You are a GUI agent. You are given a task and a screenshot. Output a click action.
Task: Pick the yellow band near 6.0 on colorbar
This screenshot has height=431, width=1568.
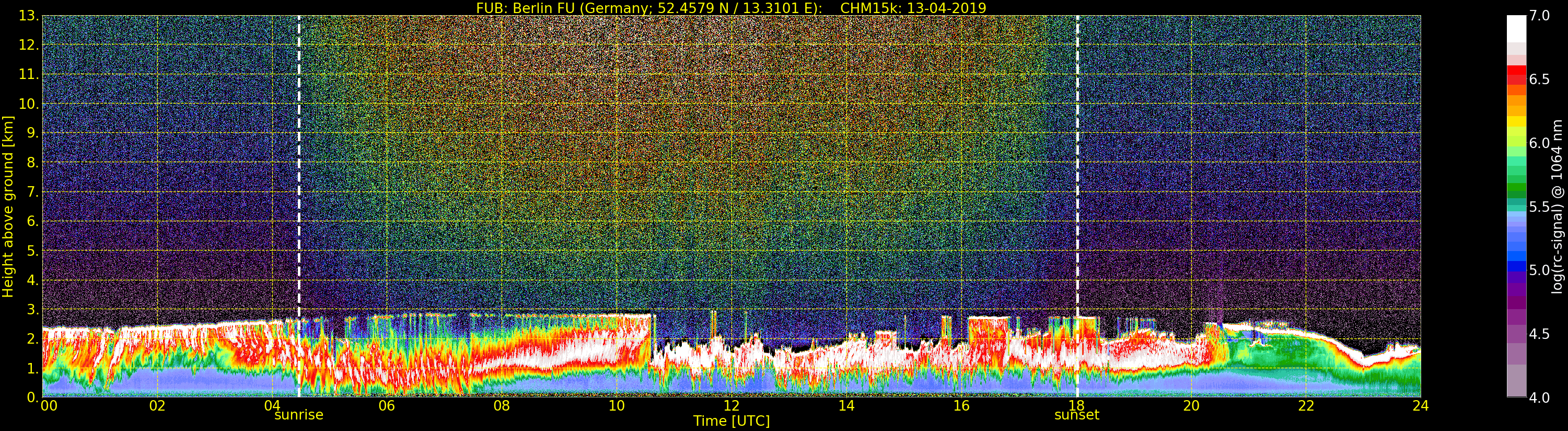point(1516,125)
